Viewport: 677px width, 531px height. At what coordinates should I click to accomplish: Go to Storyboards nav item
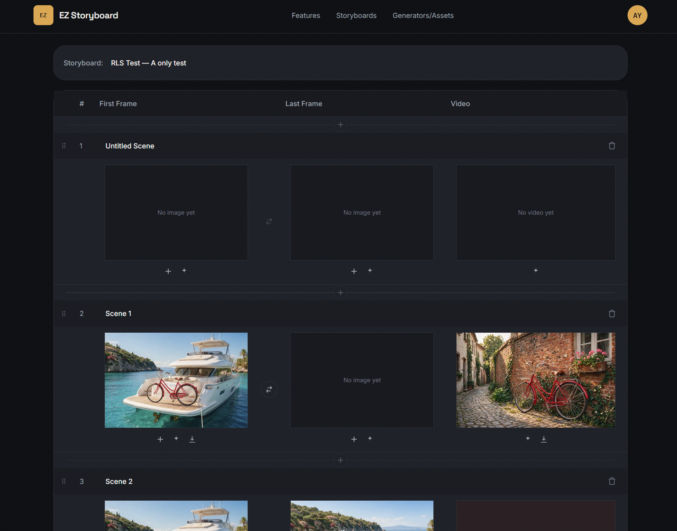pyautogui.click(x=356, y=16)
